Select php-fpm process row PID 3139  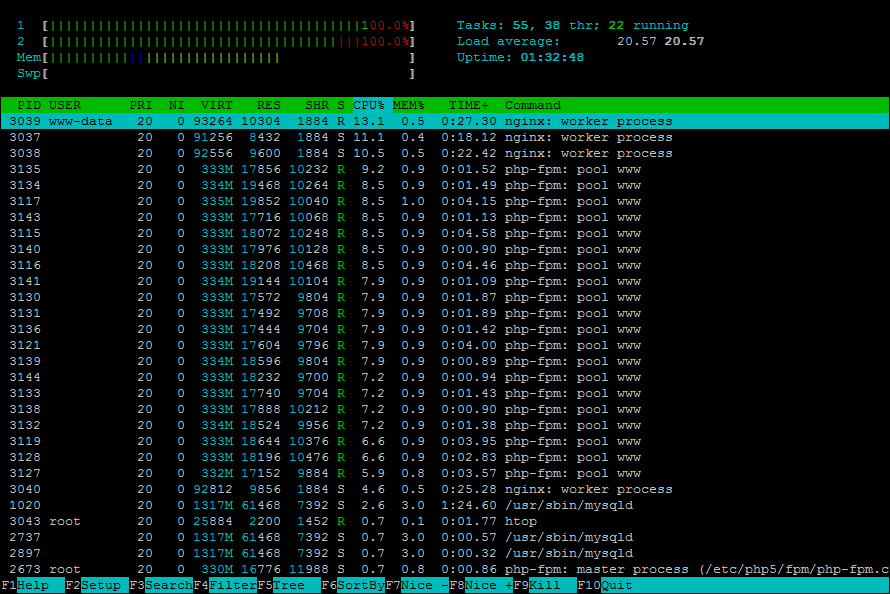(x=445, y=361)
